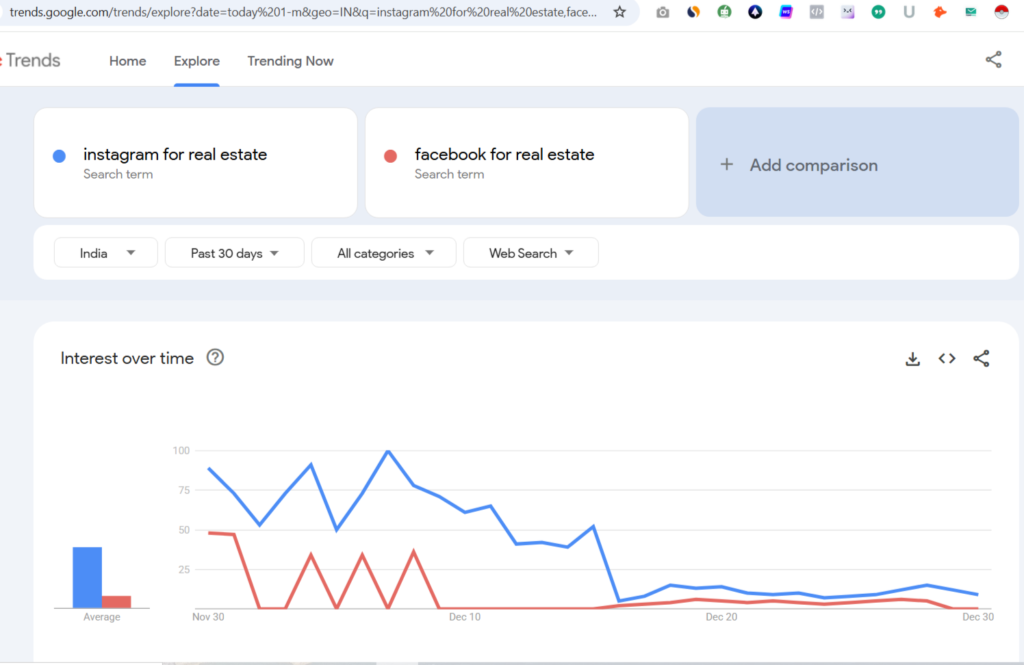Image resolution: width=1024 pixels, height=665 pixels.
Task: Go to the Home tab
Action: [127, 61]
